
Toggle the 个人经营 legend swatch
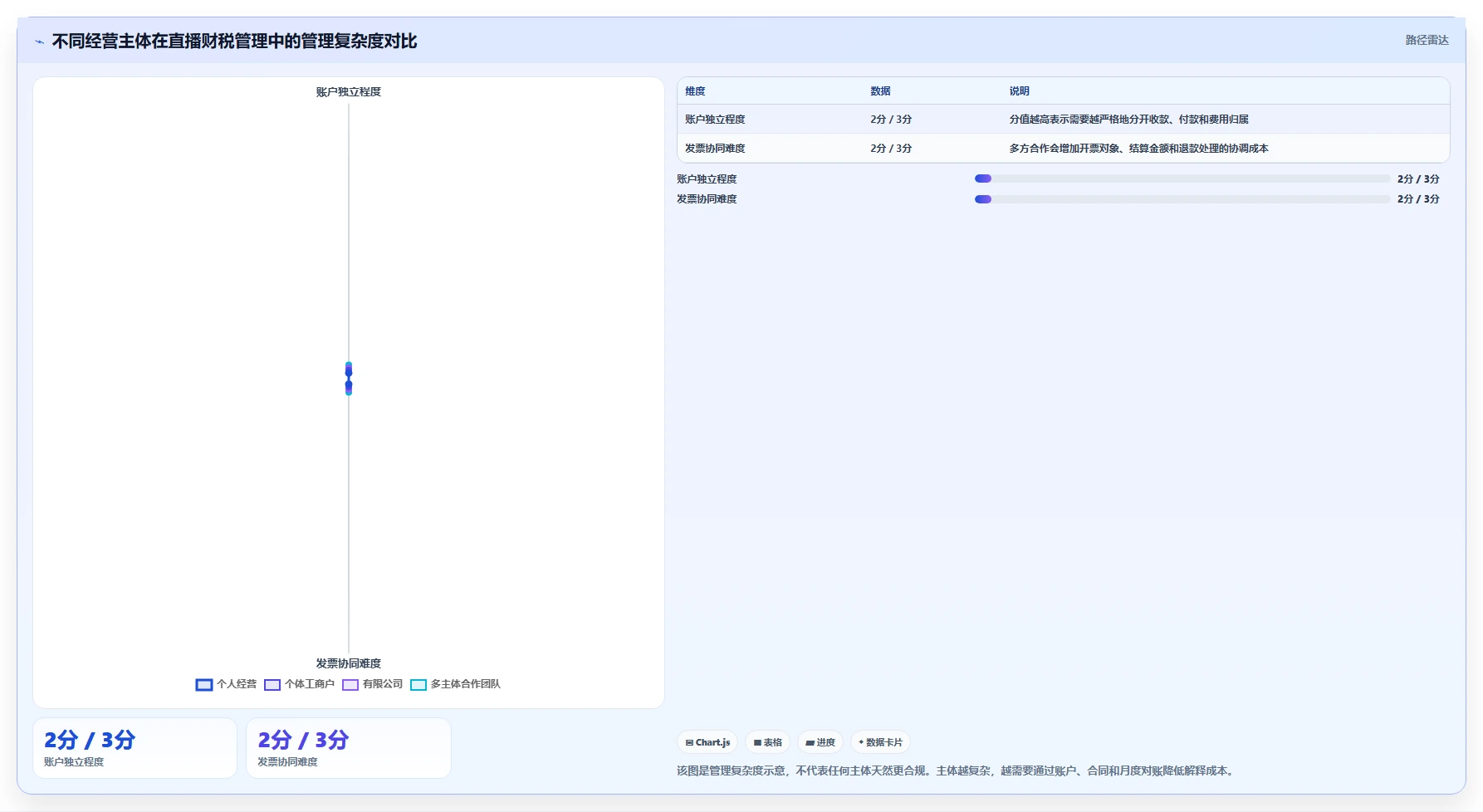pyautogui.click(x=204, y=685)
